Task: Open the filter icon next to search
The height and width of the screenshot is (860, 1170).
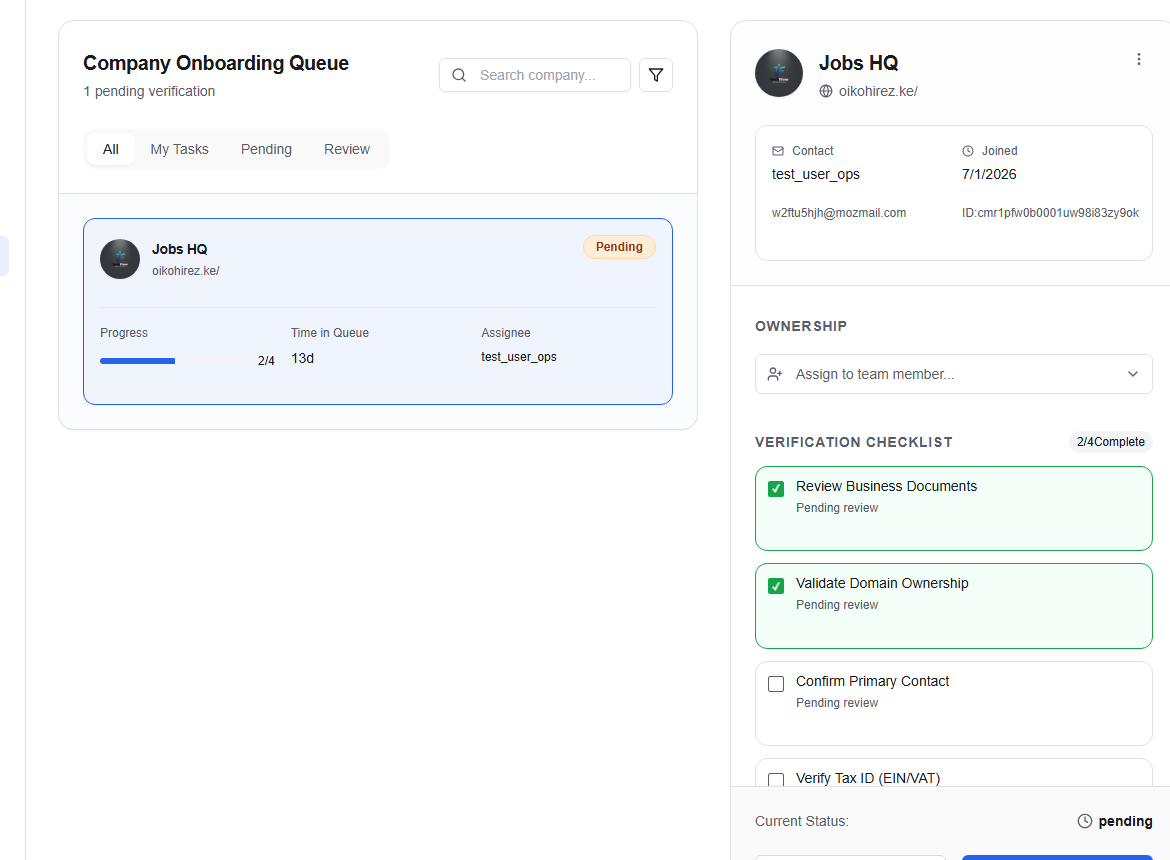Action: pos(656,75)
